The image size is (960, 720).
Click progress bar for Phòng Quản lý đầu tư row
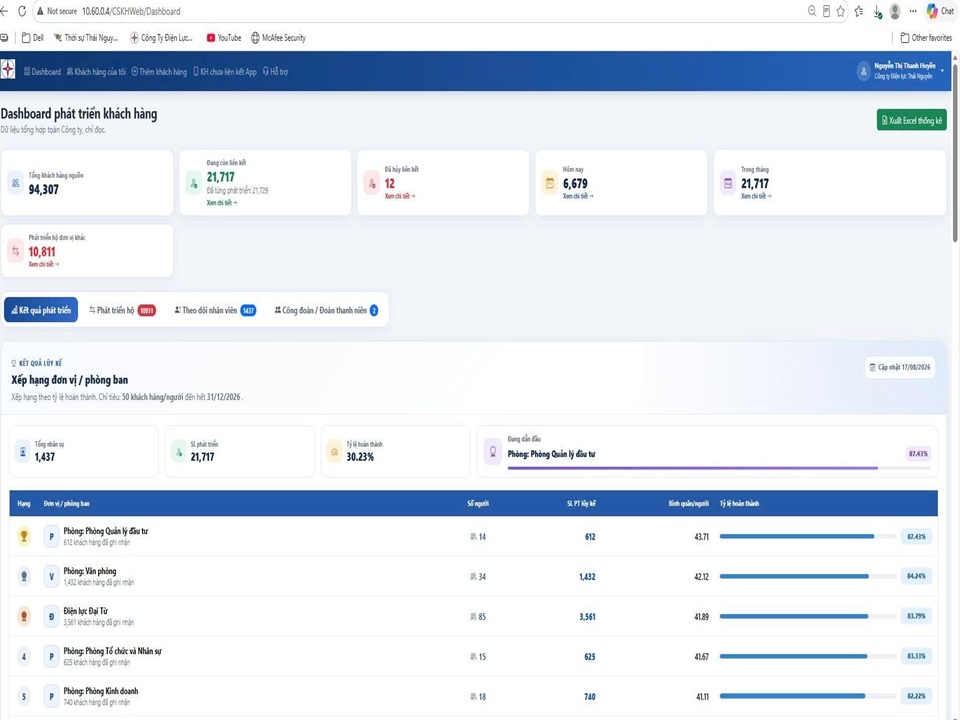point(807,536)
